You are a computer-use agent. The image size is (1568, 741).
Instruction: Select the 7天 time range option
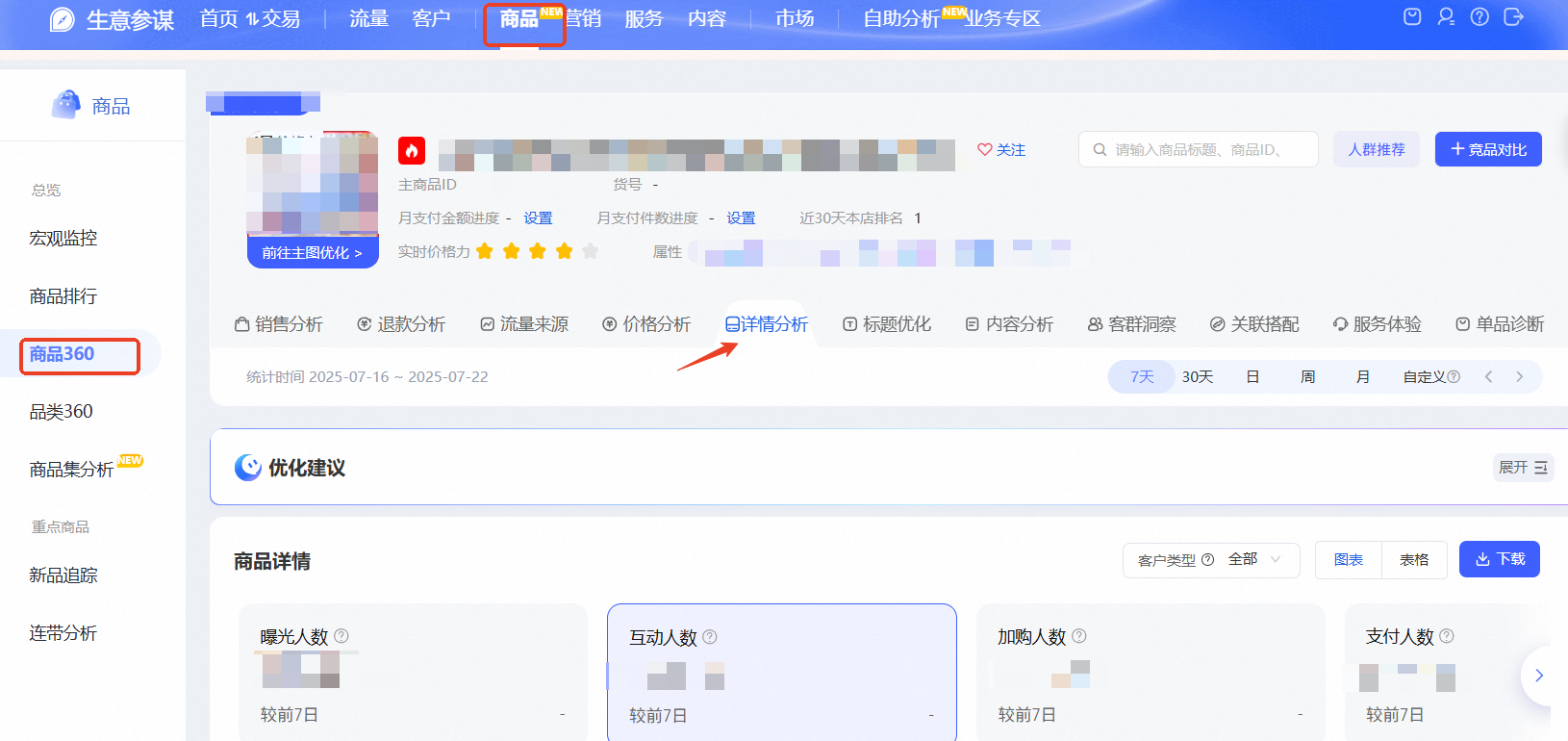[1142, 377]
